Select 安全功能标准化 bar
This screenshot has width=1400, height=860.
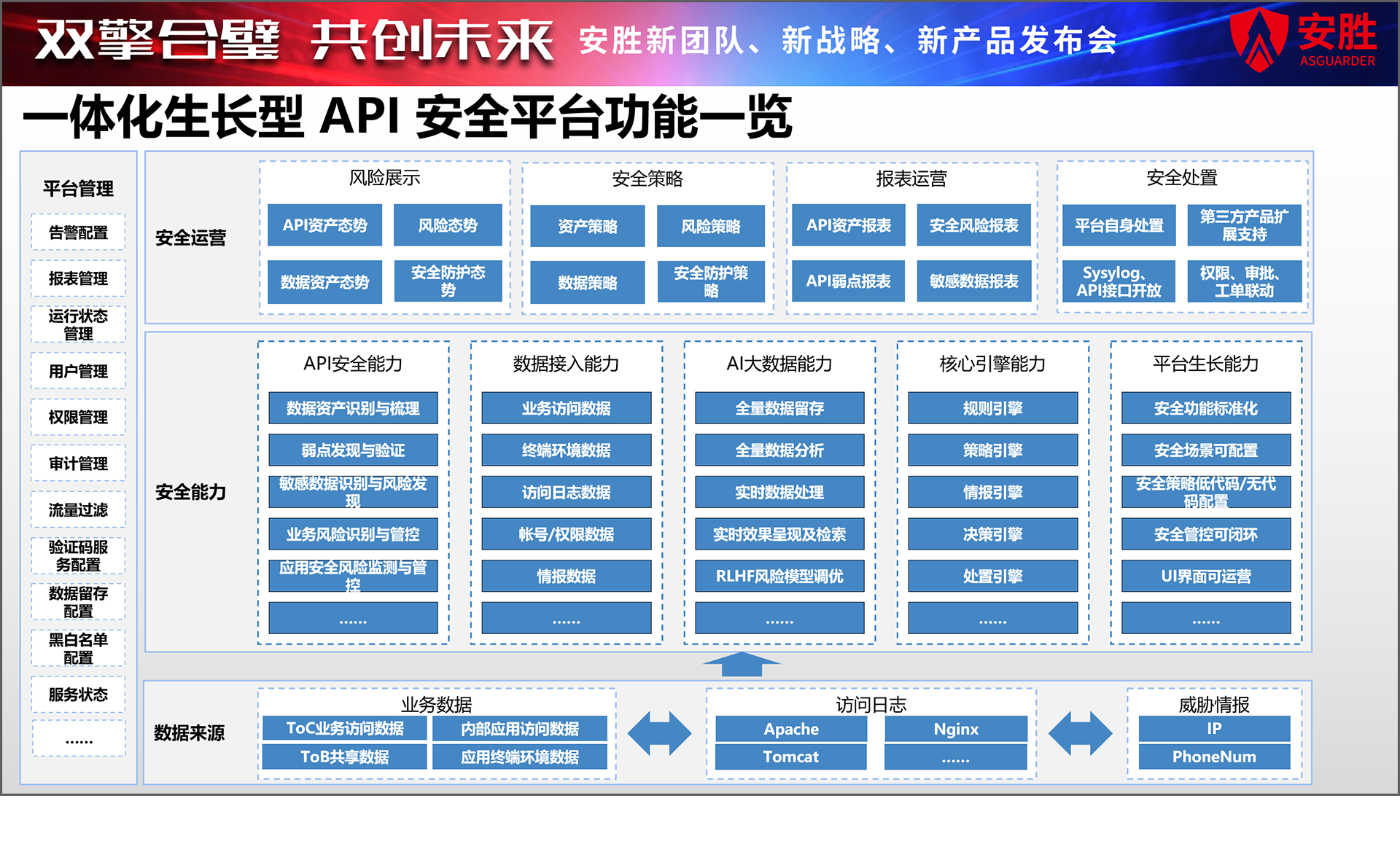tap(1206, 408)
